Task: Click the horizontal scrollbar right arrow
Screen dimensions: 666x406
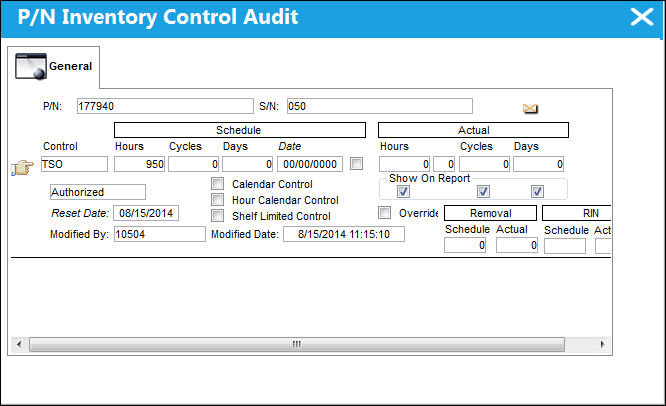Action: pyautogui.click(x=602, y=344)
